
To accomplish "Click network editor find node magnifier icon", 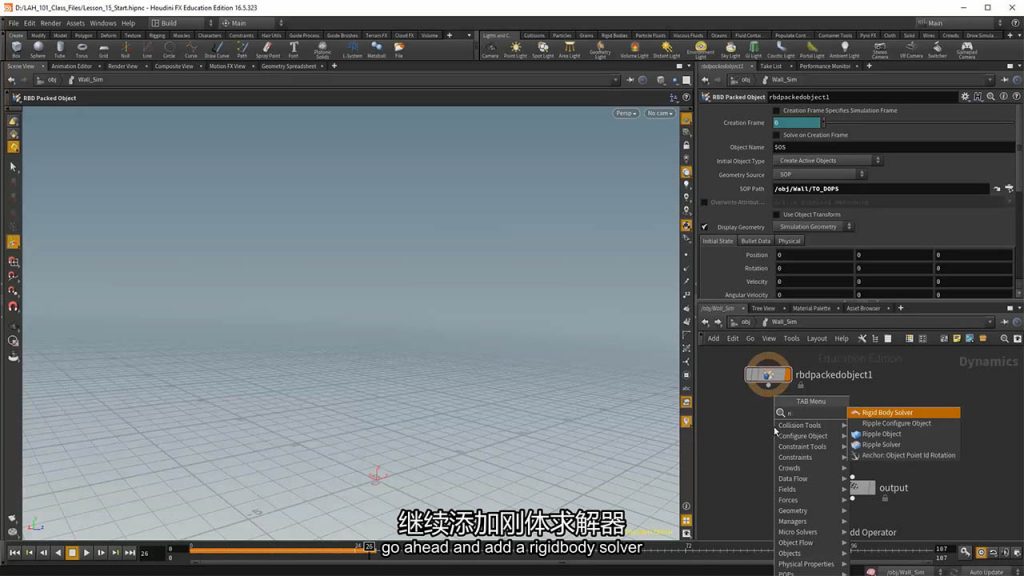I will pos(1004,338).
